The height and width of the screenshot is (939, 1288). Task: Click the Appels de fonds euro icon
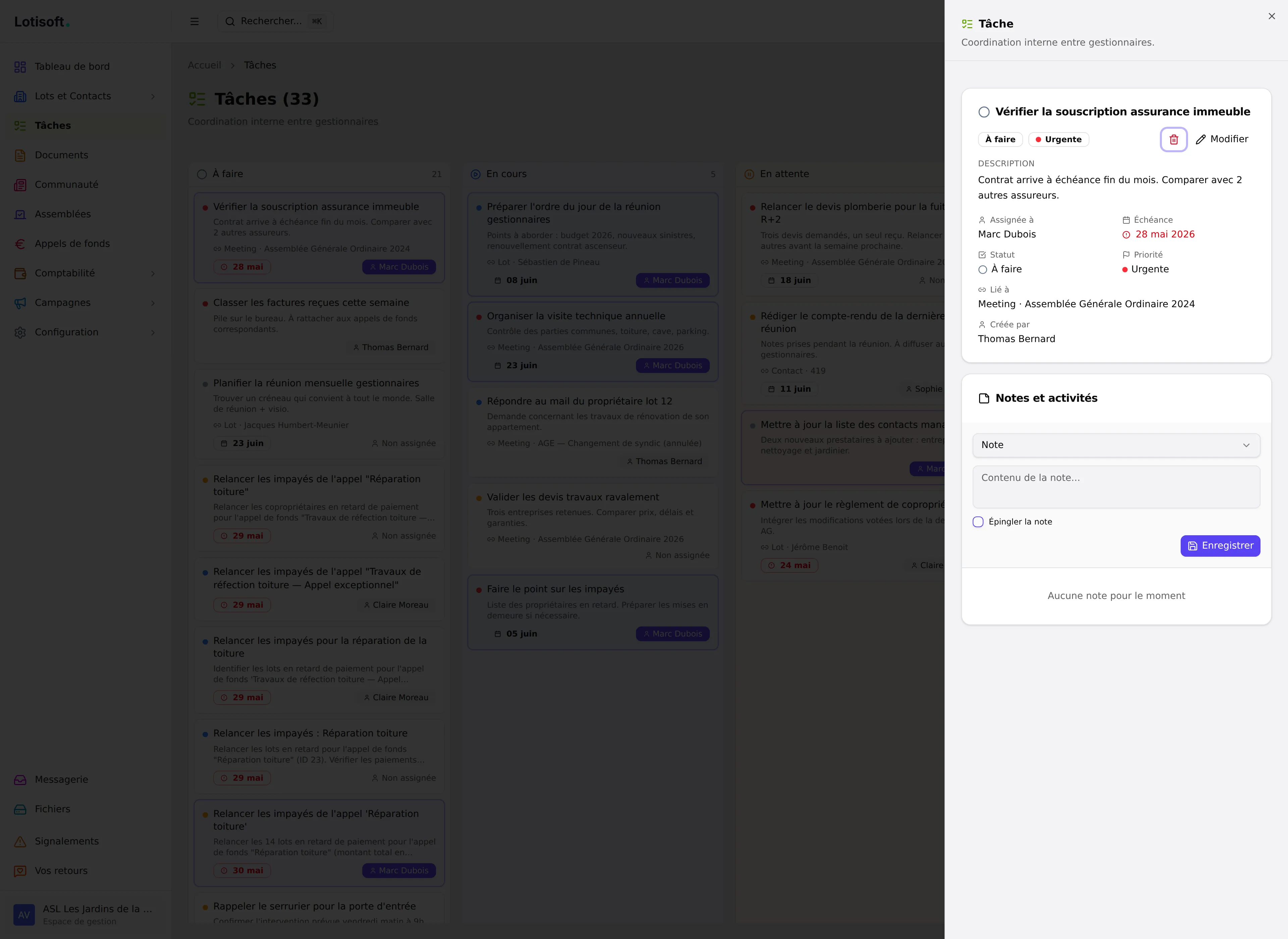coord(20,244)
